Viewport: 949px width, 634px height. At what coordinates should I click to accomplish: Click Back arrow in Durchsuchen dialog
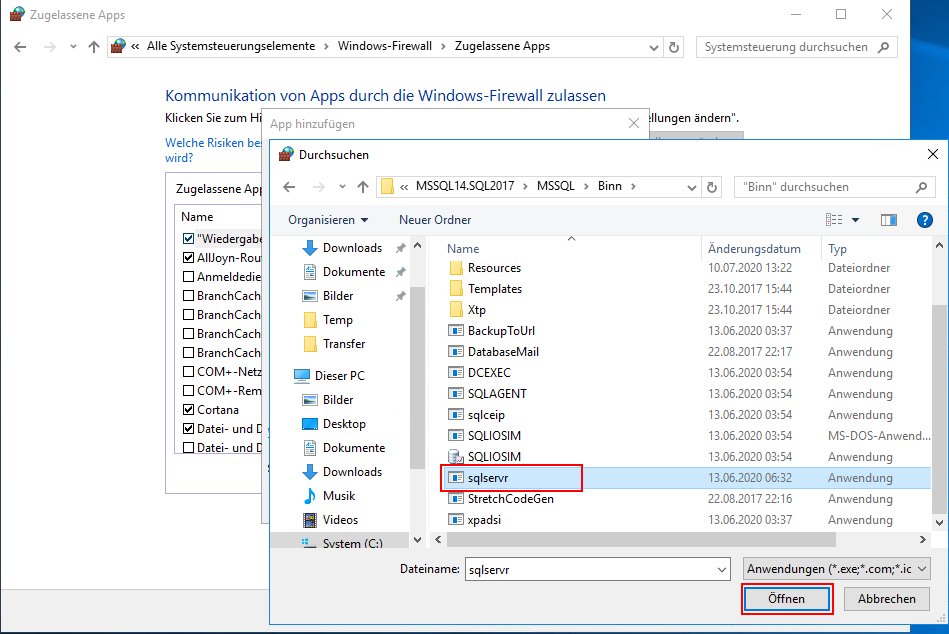289,187
